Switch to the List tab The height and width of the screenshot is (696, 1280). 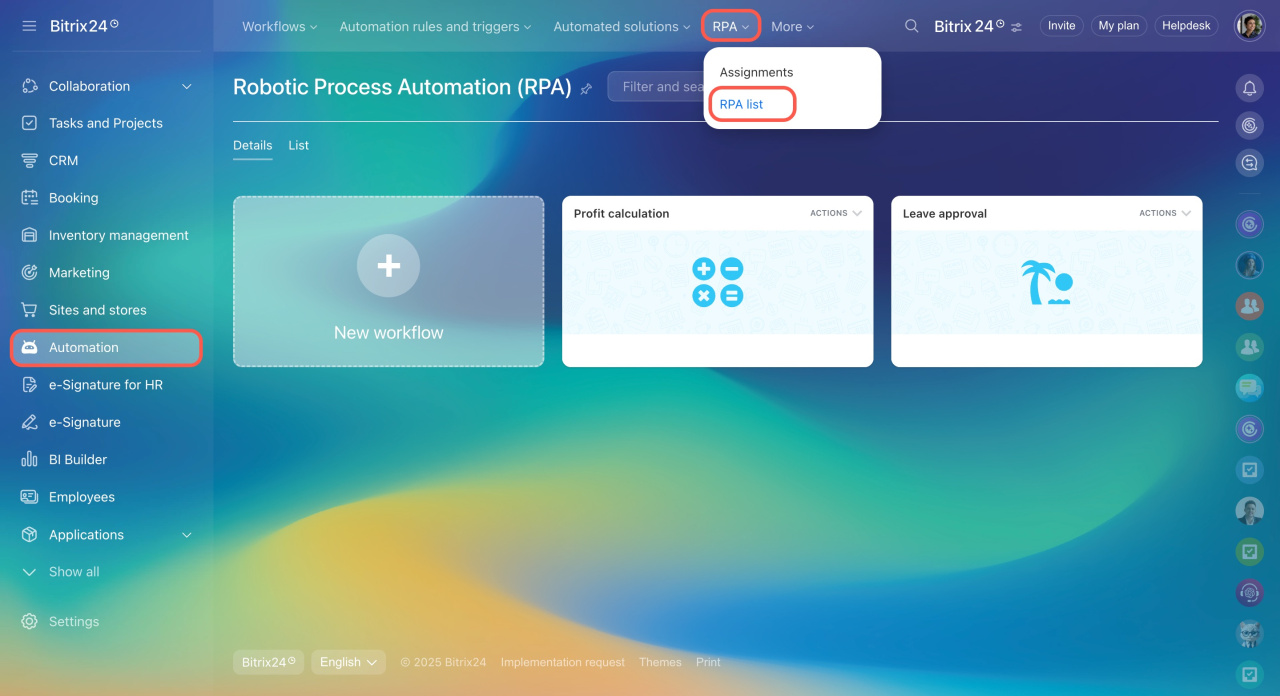tap(299, 145)
